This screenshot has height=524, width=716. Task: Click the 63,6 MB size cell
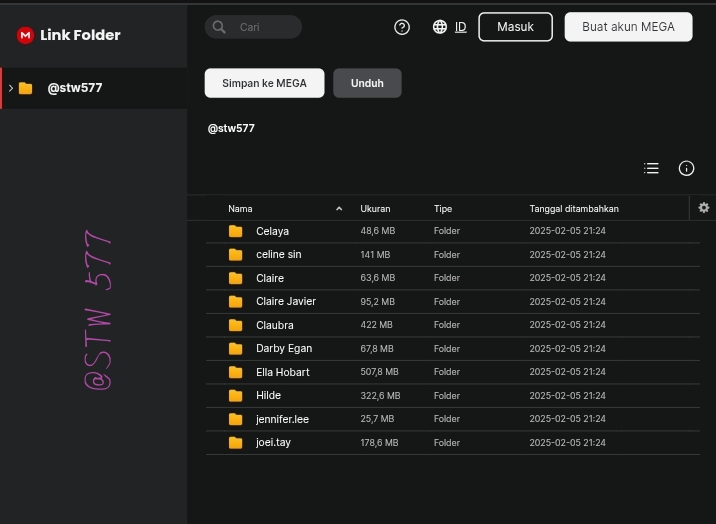pos(378,278)
